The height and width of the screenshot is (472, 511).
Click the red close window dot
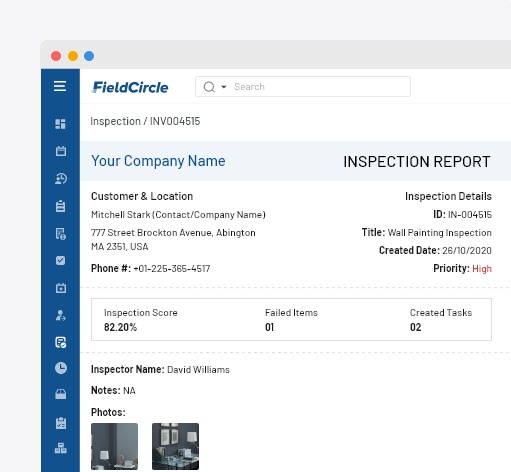pyautogui.click(x=56, y=56)
